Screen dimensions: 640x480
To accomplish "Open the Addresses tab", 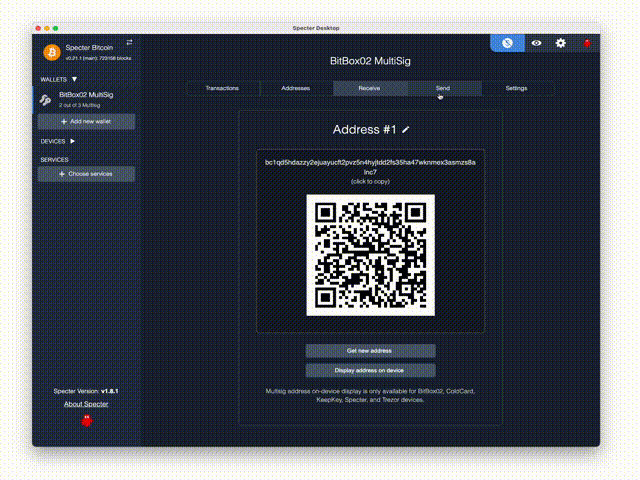I will tap(296, 88).
